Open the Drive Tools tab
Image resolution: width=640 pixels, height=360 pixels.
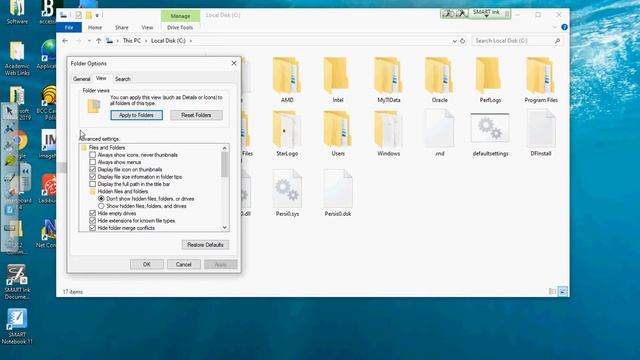point(180,27)
